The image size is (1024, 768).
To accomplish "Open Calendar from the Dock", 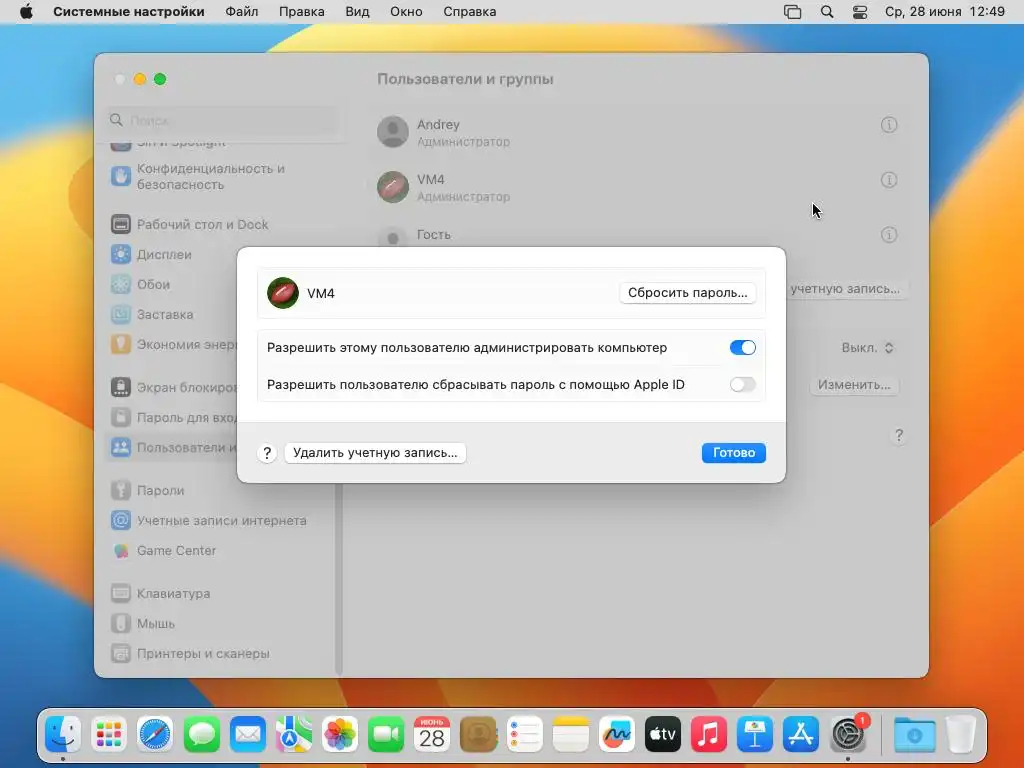I will (x=432, y=734).
